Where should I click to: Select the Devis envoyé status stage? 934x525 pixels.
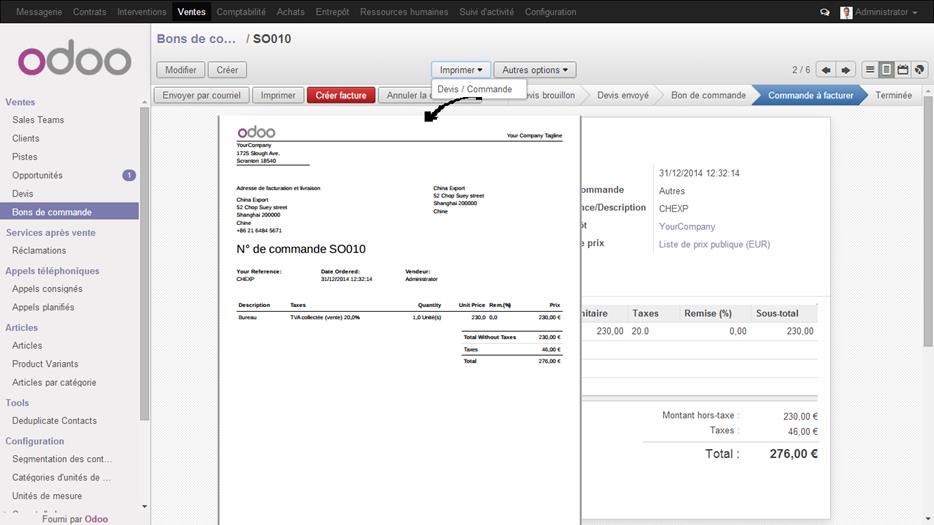click(x=622, y=95)
